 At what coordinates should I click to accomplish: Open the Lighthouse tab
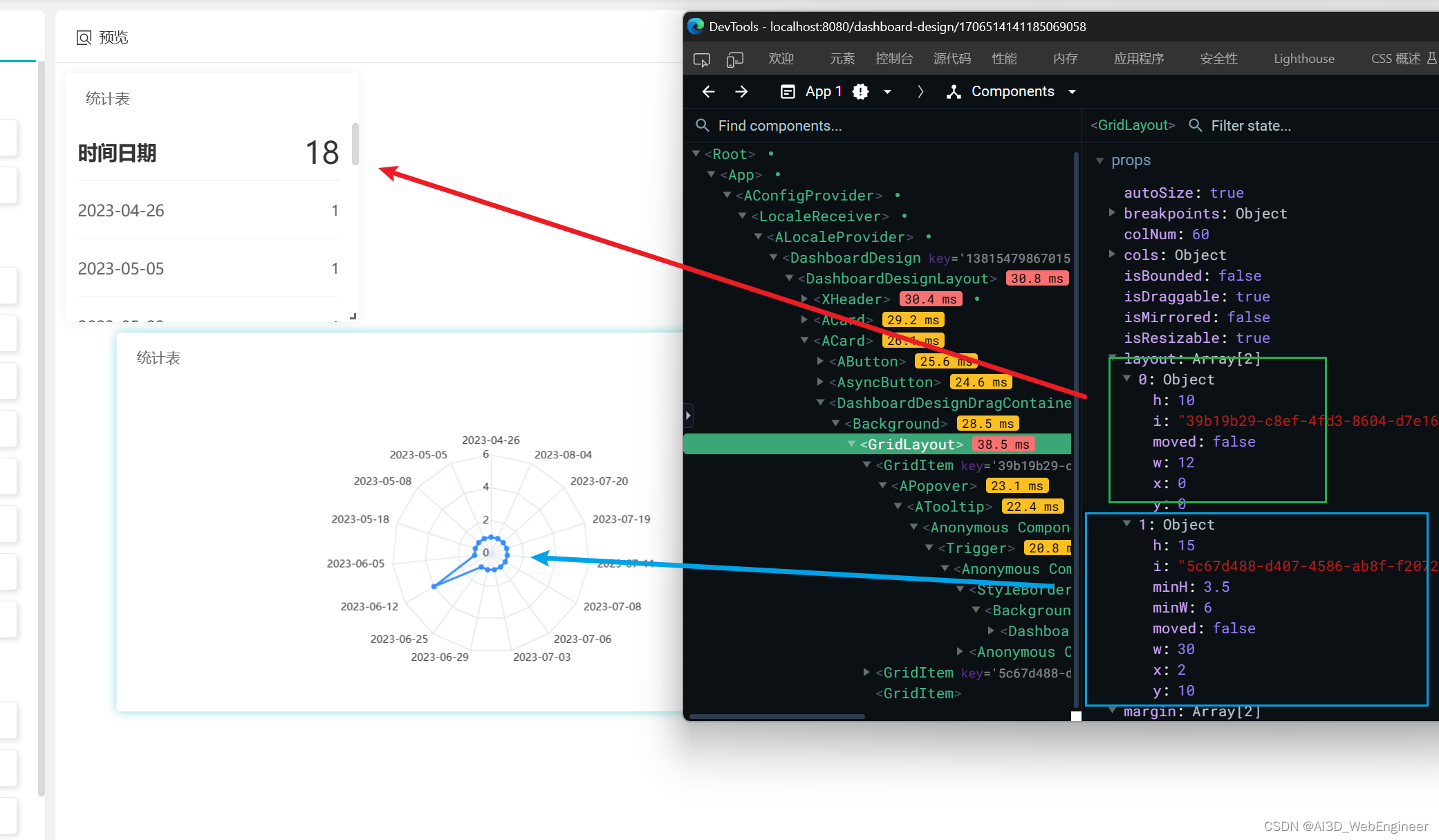coord(1303,59)
